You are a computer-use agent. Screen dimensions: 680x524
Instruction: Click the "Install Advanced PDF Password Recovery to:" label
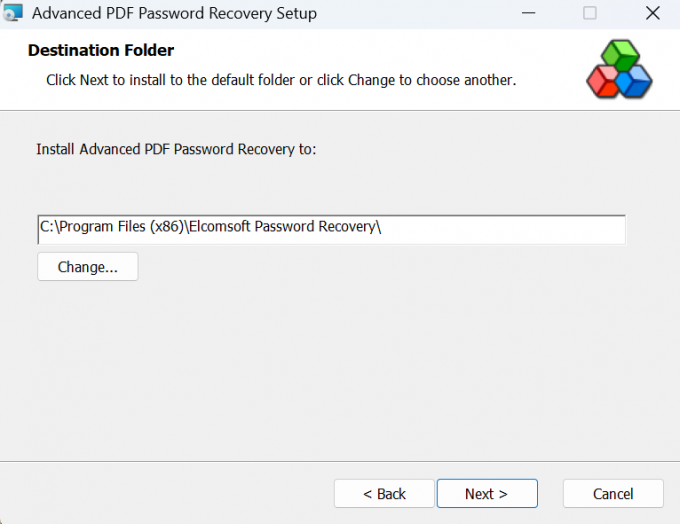[x=176, y=149]
